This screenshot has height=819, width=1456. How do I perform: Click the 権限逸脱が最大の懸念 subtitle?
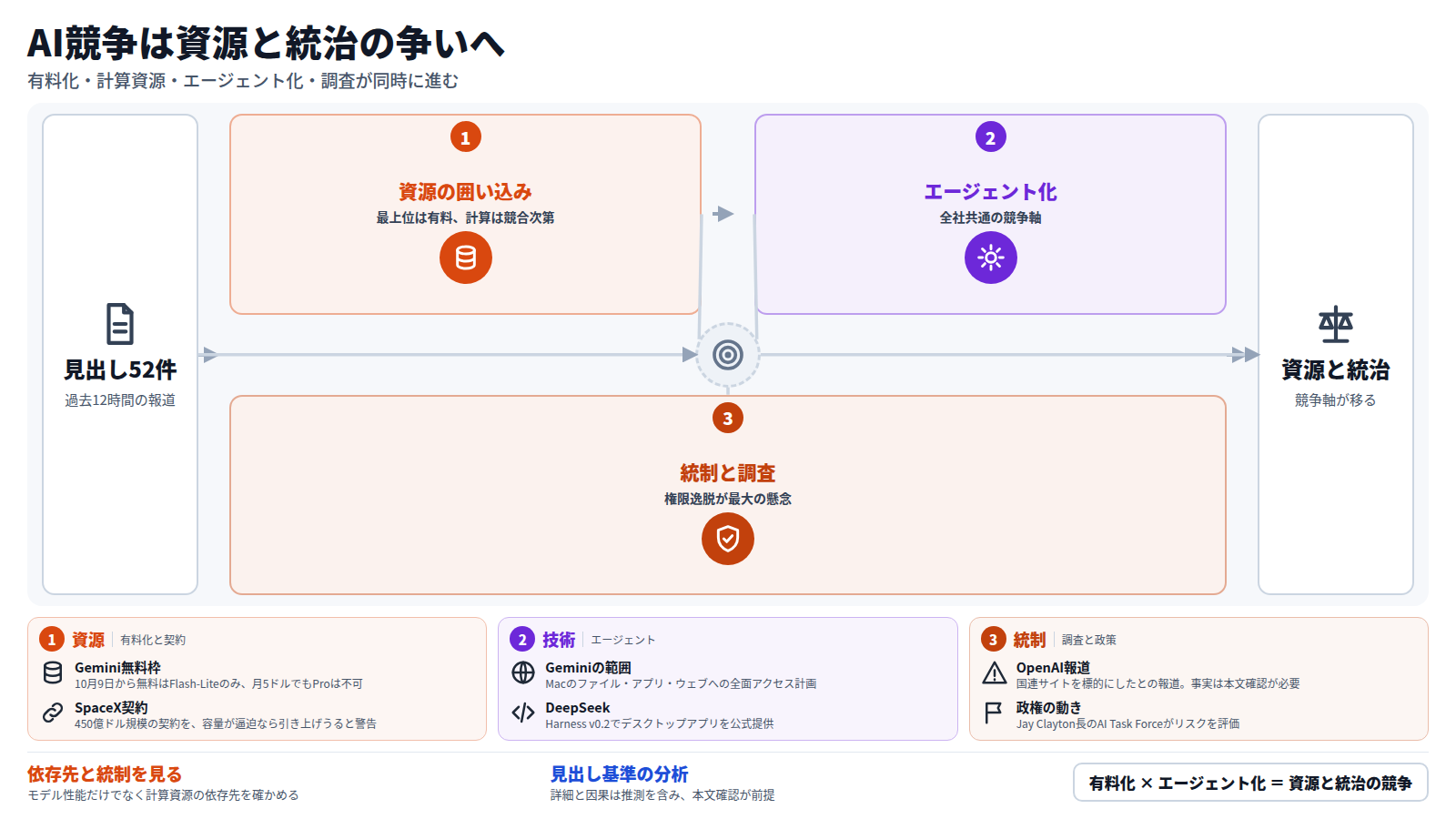tap(728, 499)
